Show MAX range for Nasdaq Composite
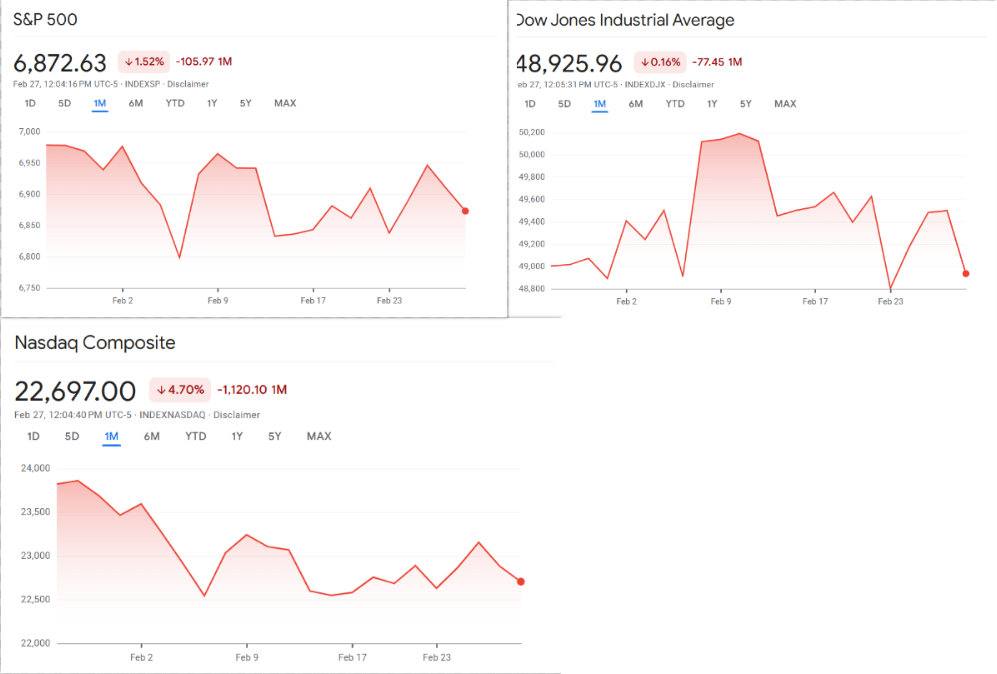Screen dimensions: 997x674 tap(319, 437)
